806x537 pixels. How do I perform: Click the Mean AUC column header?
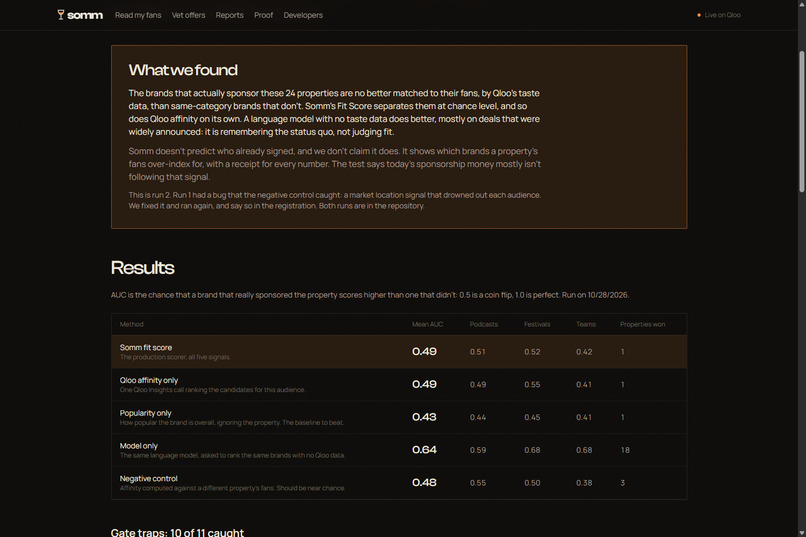(427, 324)
